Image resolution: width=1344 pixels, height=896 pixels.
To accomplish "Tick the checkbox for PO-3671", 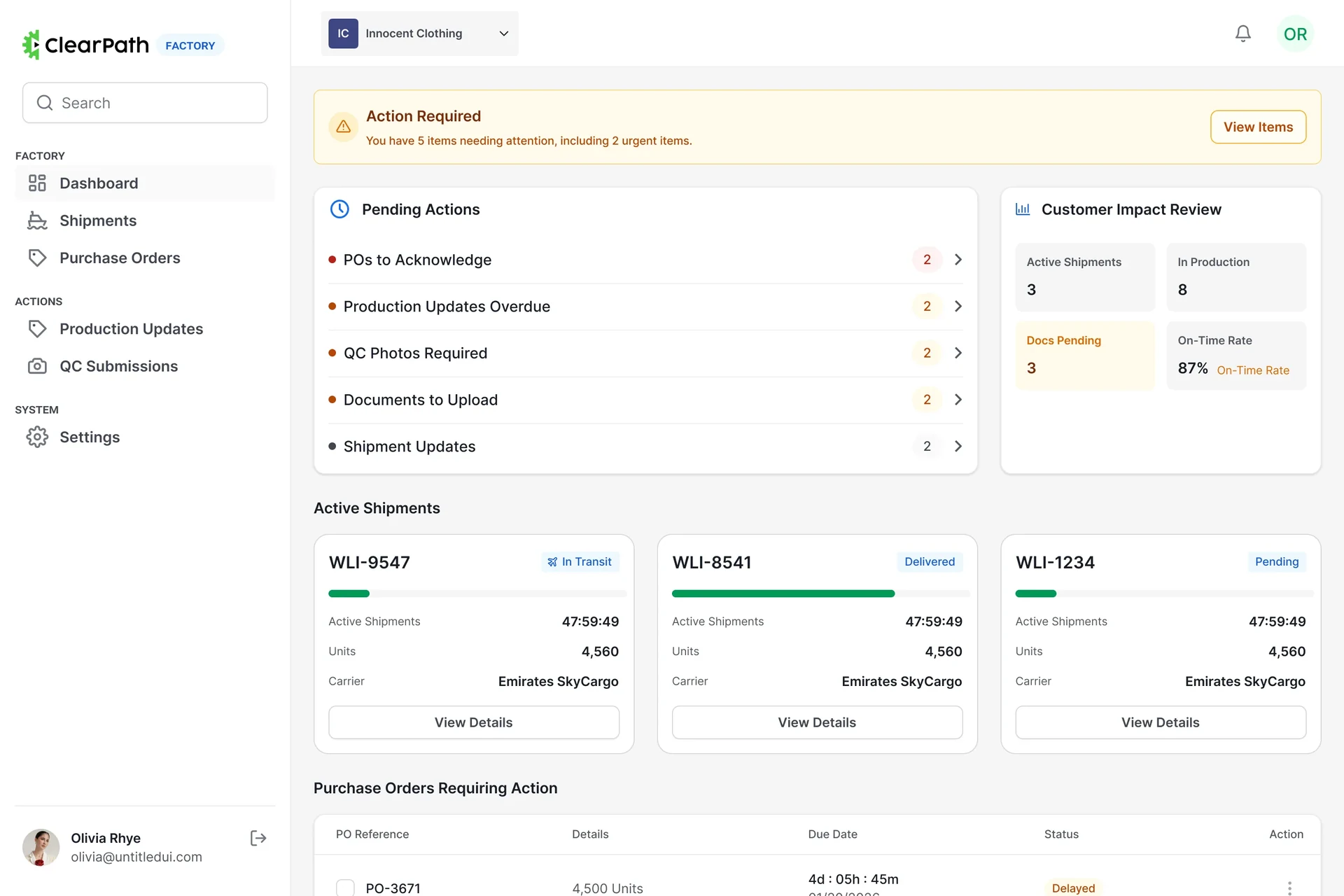I will coord(345,888).
